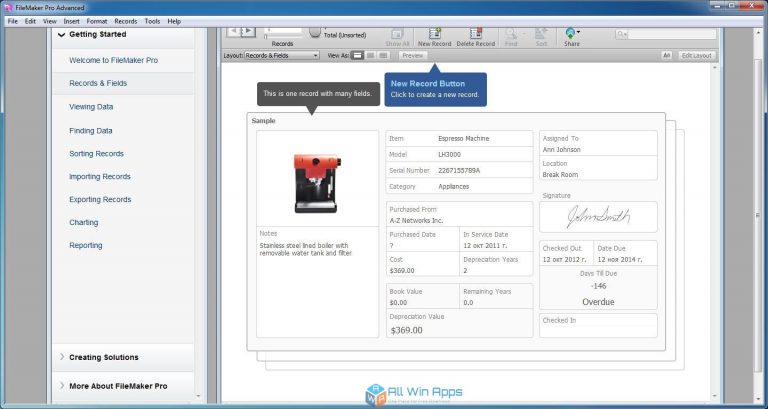Click the sidebar scroll down arrow

(198, 396)
